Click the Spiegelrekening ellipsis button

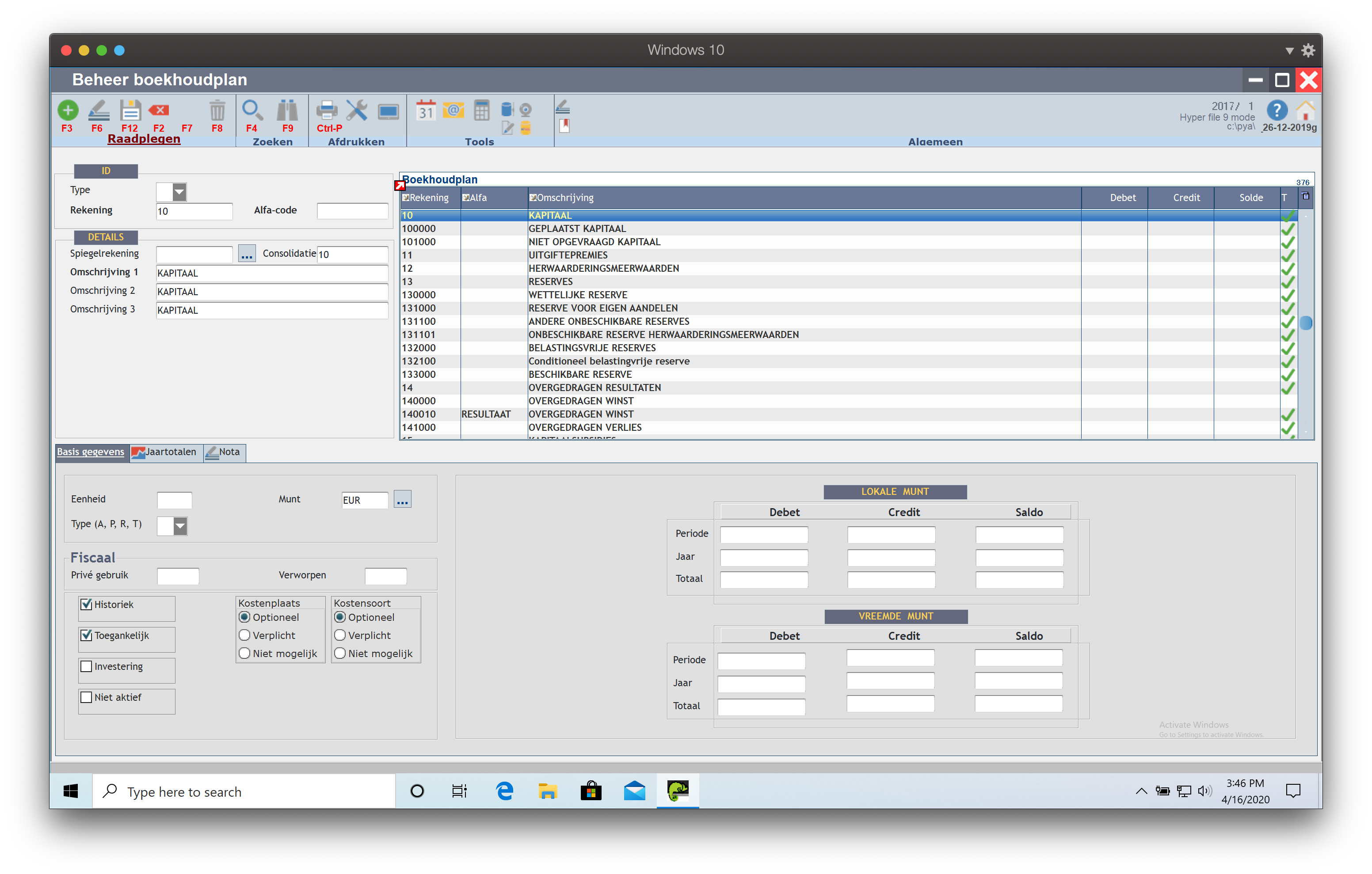[247, 254]
